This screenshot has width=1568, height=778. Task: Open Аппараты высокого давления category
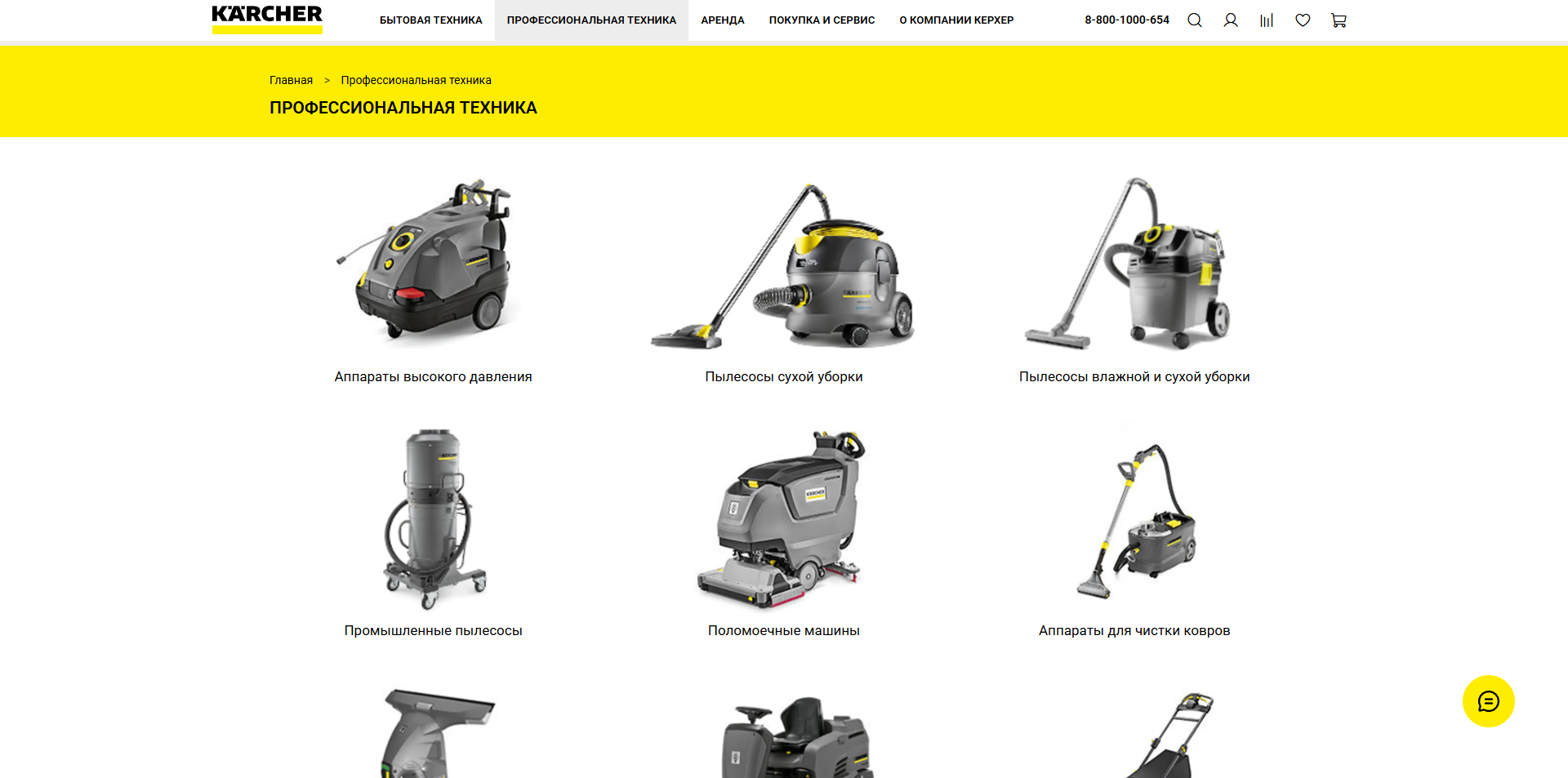[x=433, y=376]
